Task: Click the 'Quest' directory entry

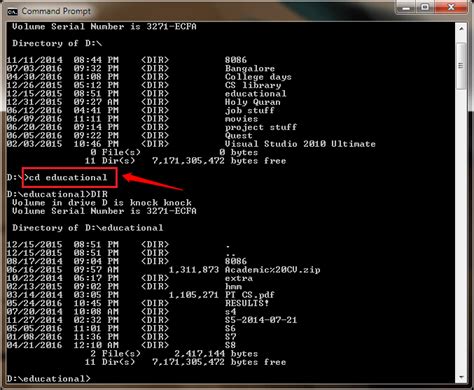Action: tap(238, 136)
